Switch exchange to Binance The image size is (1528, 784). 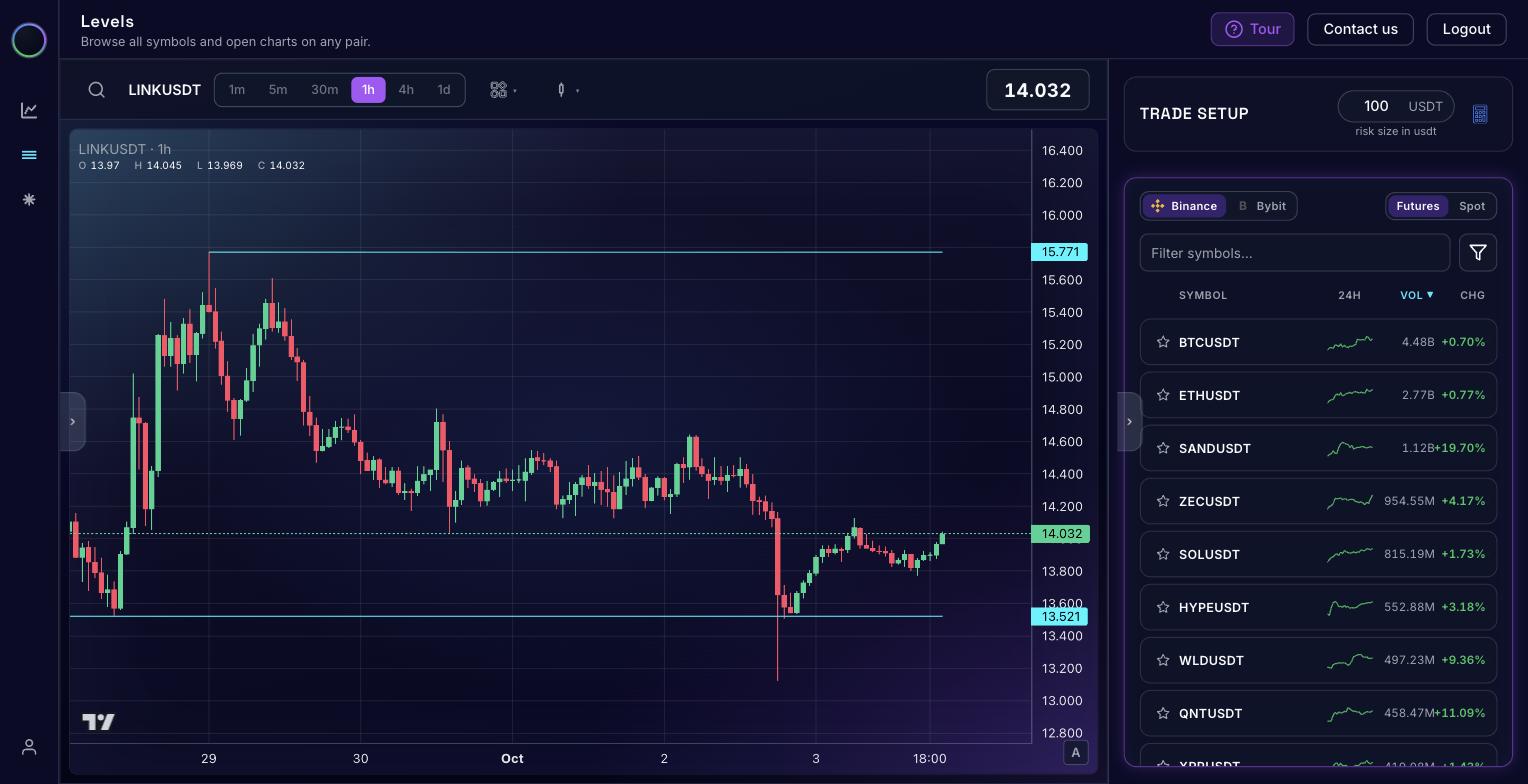tap(1184, 206)
